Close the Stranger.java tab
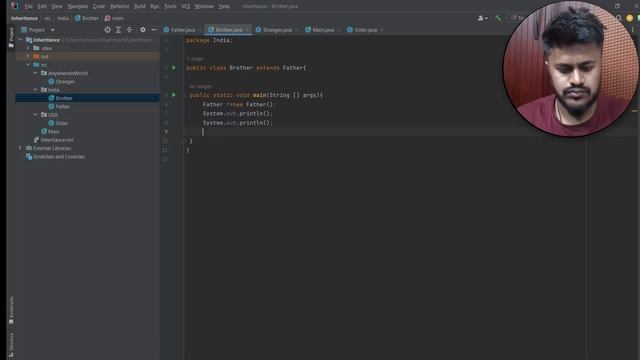This screenshot has width=640, height=360. tap(297, 30)
